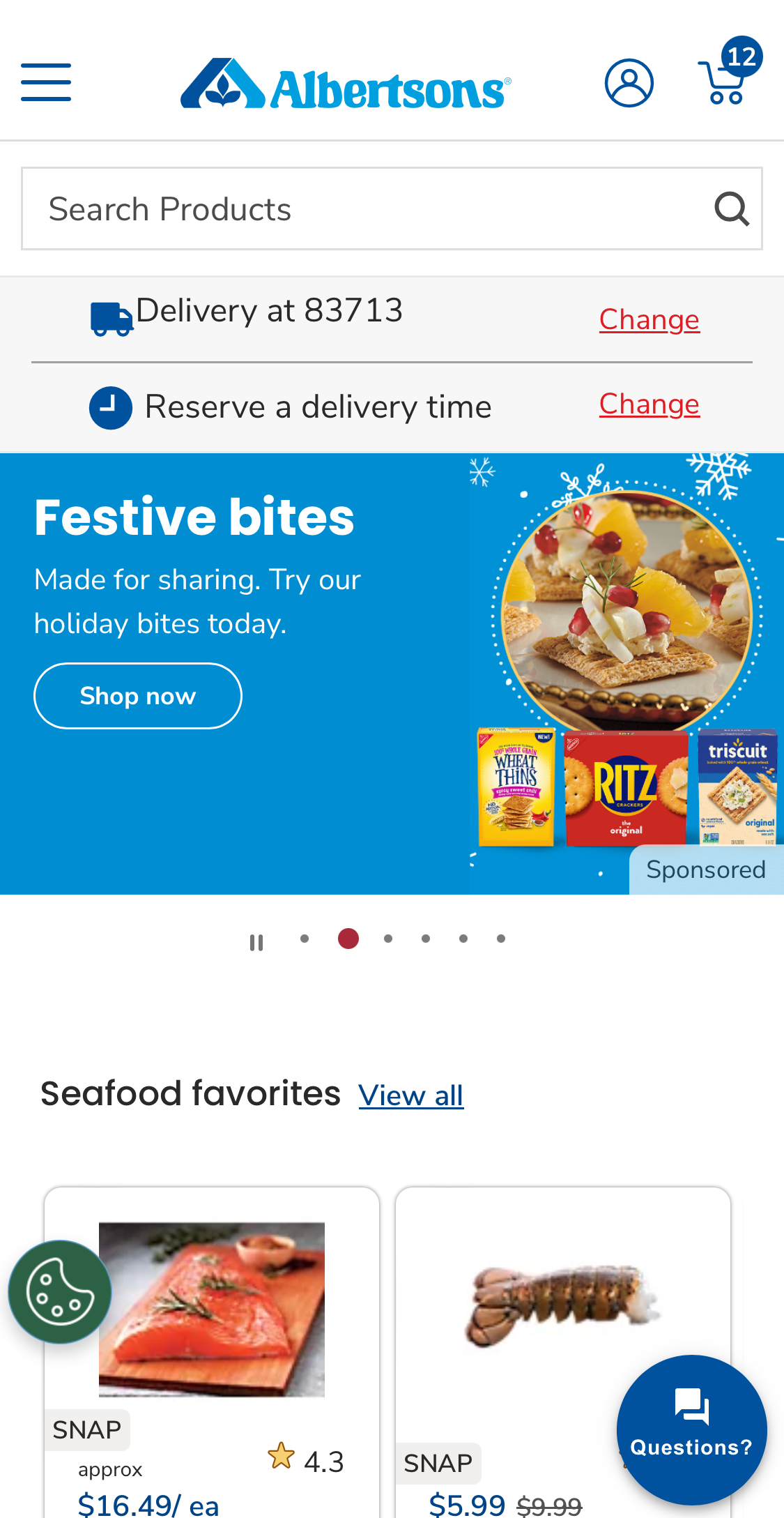This screenshot has width=784, height=1518.
Task: Click the Albertsons logo
Action: 345,84
